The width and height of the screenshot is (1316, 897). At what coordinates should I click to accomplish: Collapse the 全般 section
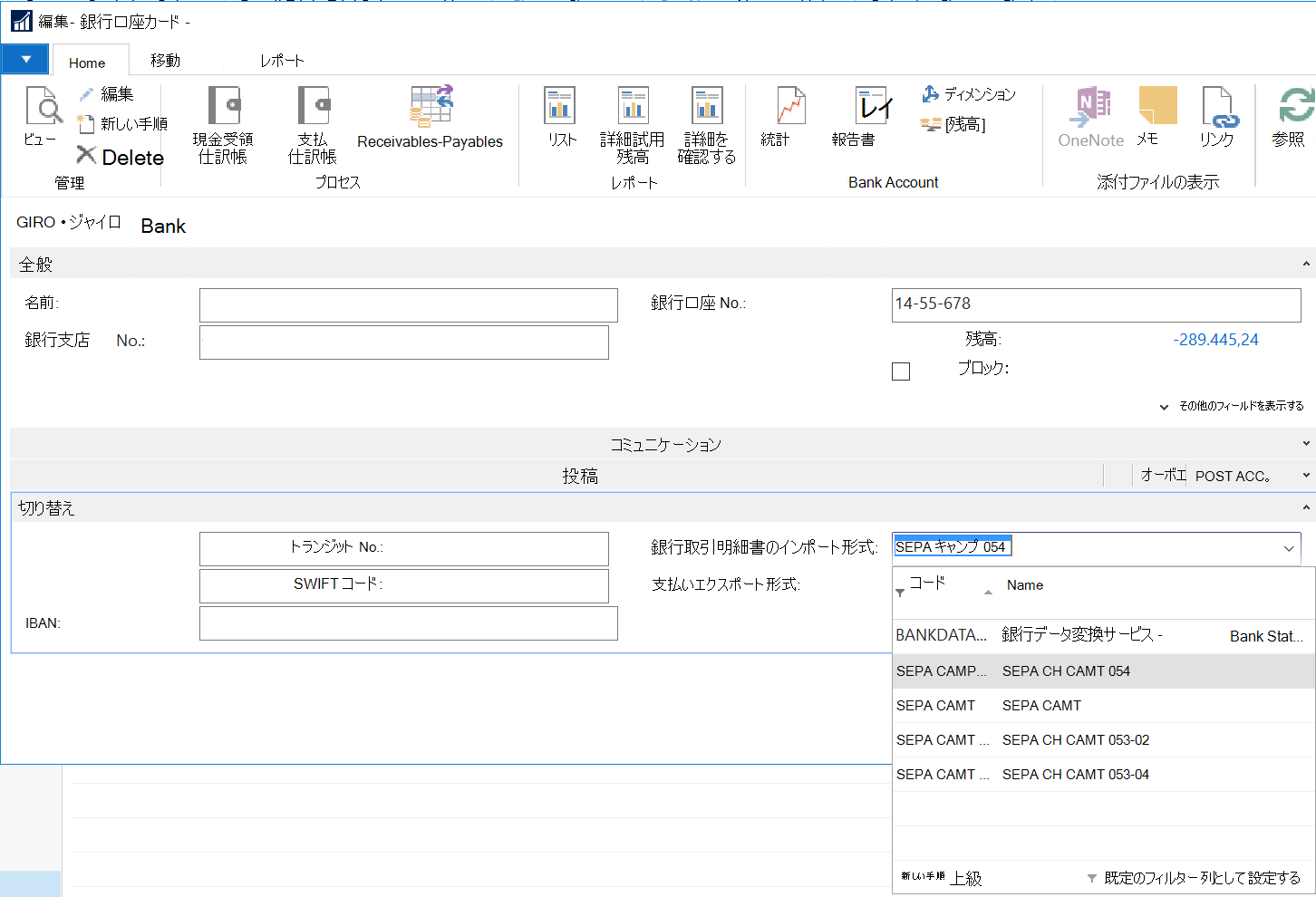click(x=1306, y=265)
